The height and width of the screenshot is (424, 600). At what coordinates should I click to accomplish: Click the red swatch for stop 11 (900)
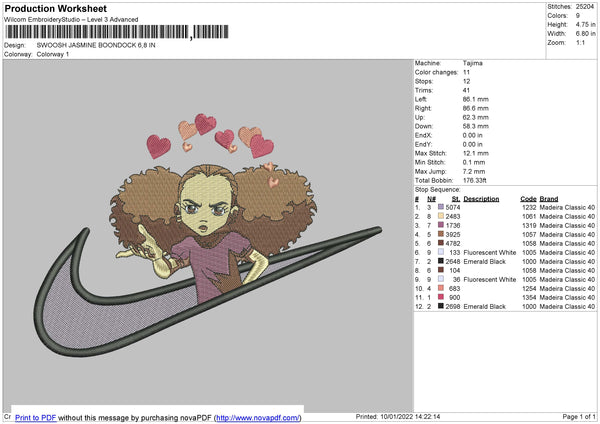(x=441, y=297)
